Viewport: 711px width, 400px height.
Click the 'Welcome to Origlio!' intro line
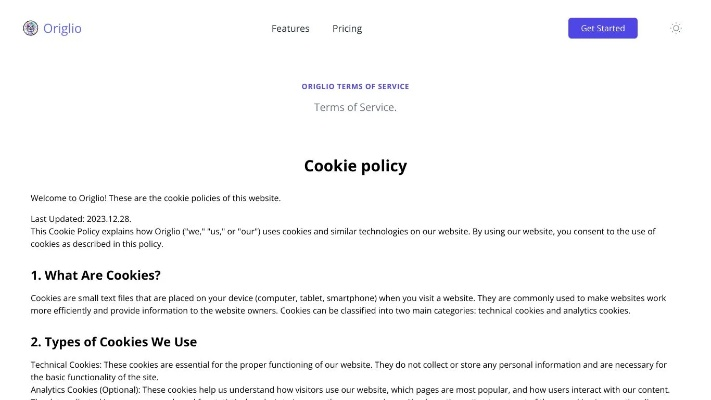155,198
